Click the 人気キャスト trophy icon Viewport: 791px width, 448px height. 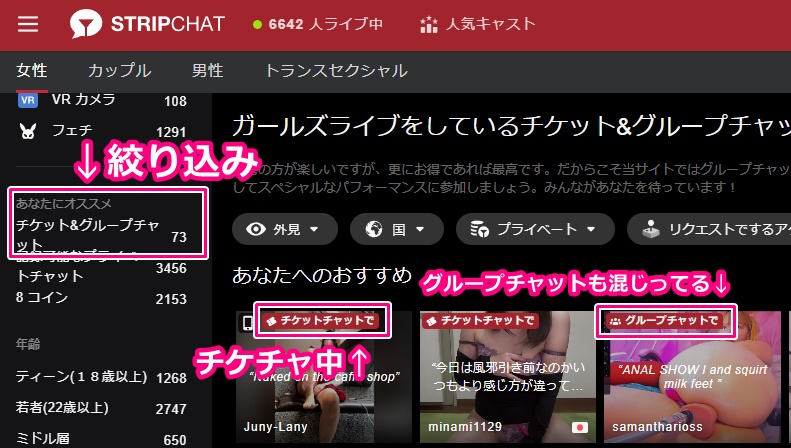click(x=429, y=24)
